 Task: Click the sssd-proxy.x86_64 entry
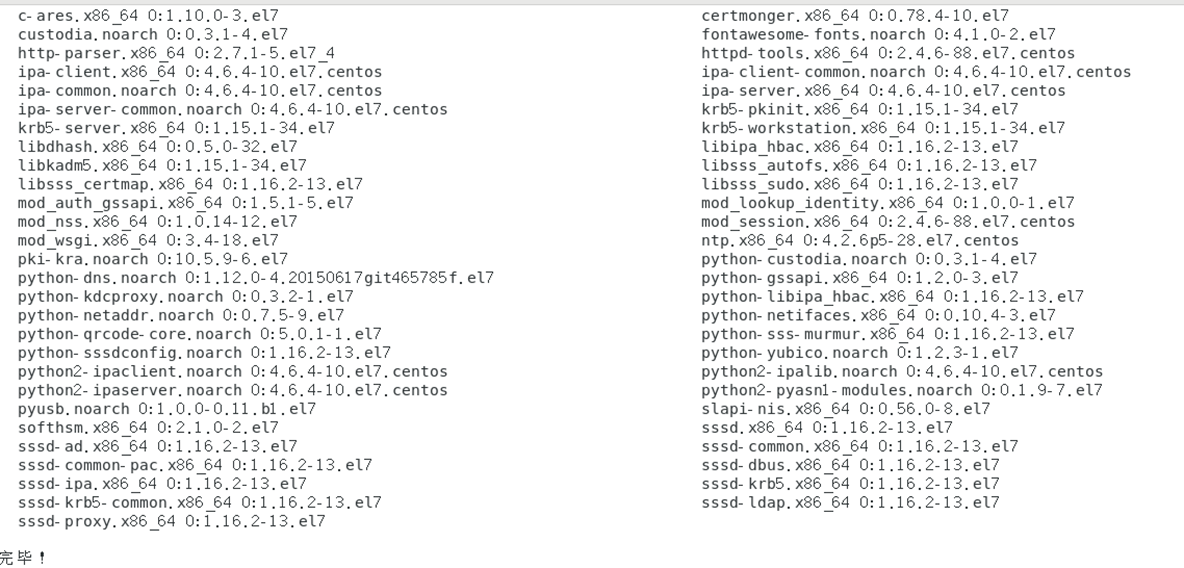(171, 522)
